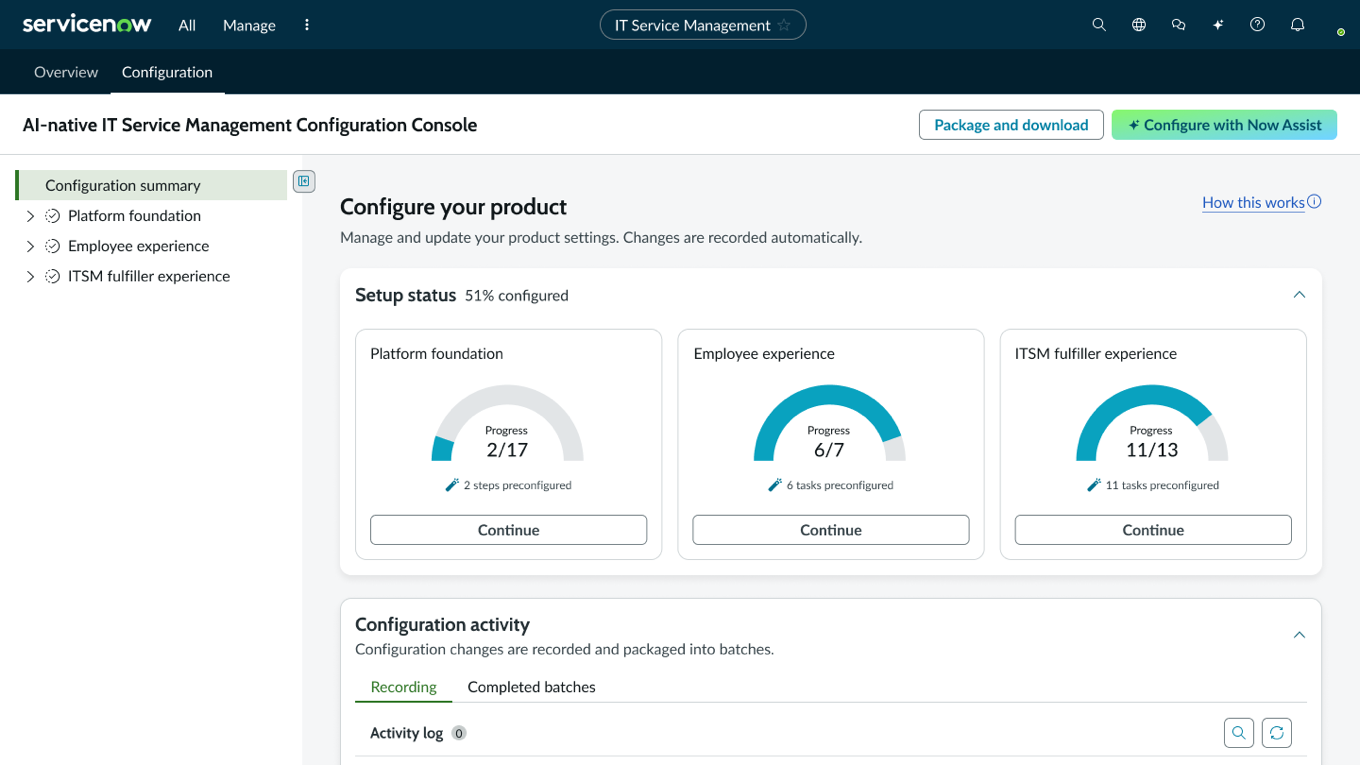Click the Setup status heading
The width and height of the screenshot is (1360, 765).
[405, 295]
